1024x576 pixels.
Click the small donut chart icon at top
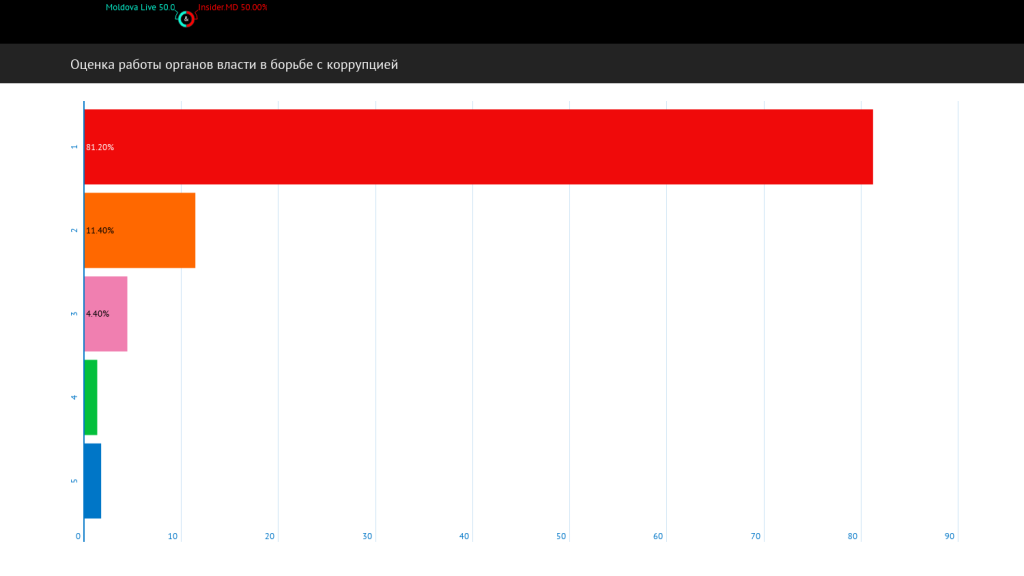click(186, 19)
